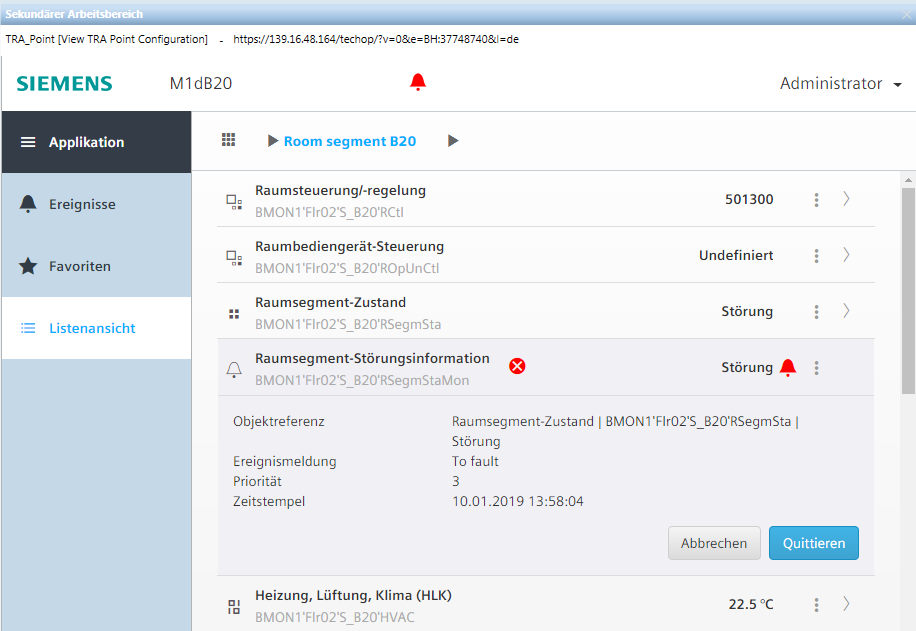The image size is (916, 631).
Task: Open the Ereignisse sidebar item
Action: [82, 204]
